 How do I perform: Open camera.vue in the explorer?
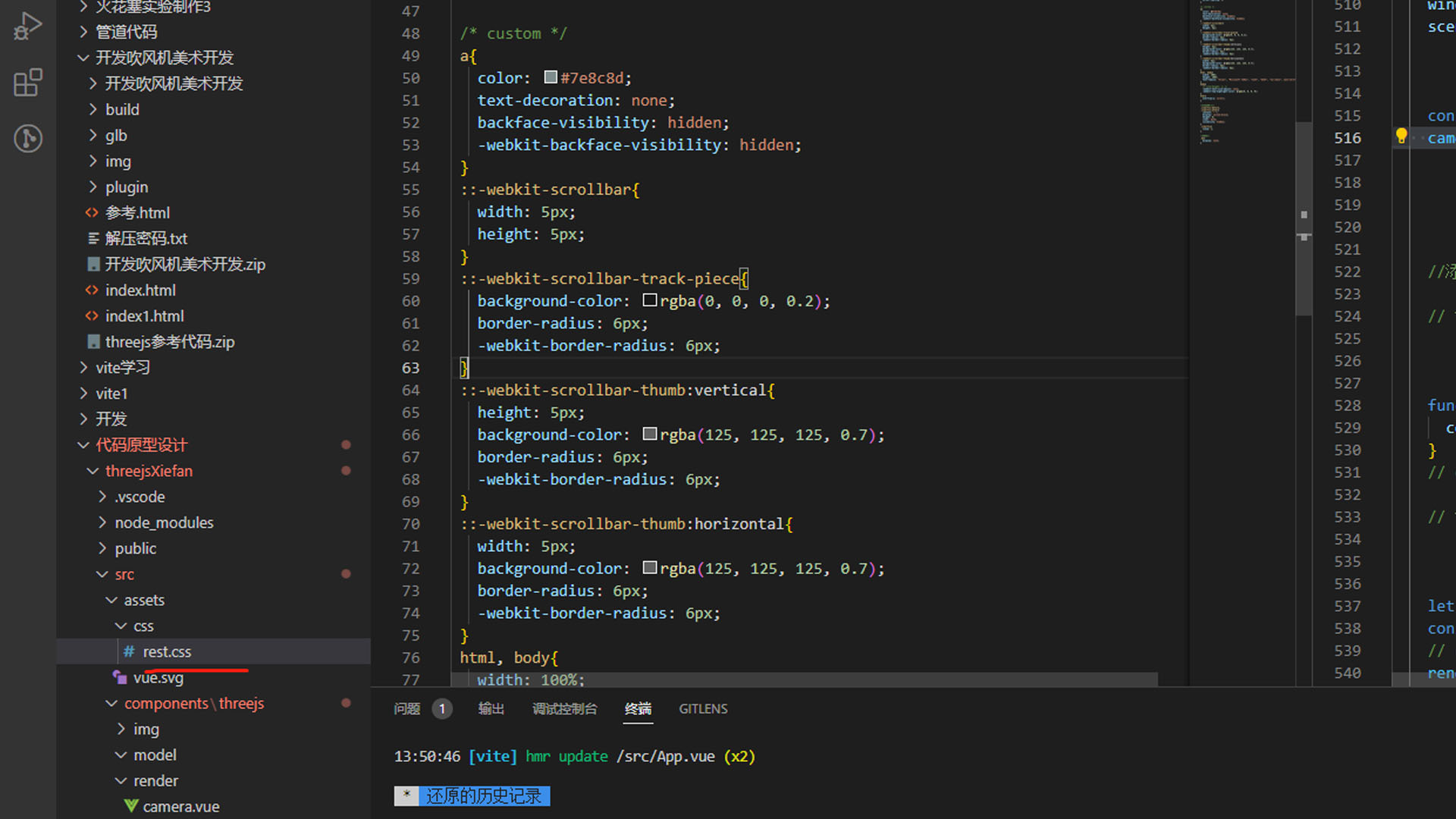pos(214,806)
